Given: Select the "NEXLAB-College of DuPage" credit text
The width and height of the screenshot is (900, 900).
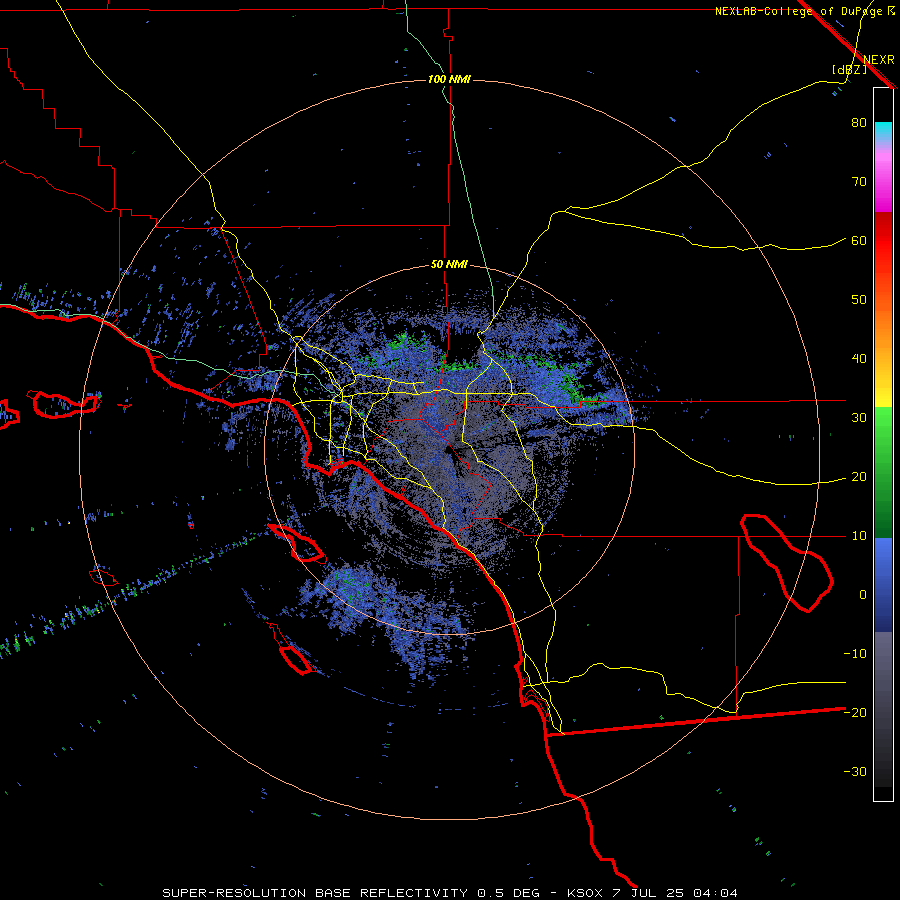Looking at the screenshot, I should 800,11.
